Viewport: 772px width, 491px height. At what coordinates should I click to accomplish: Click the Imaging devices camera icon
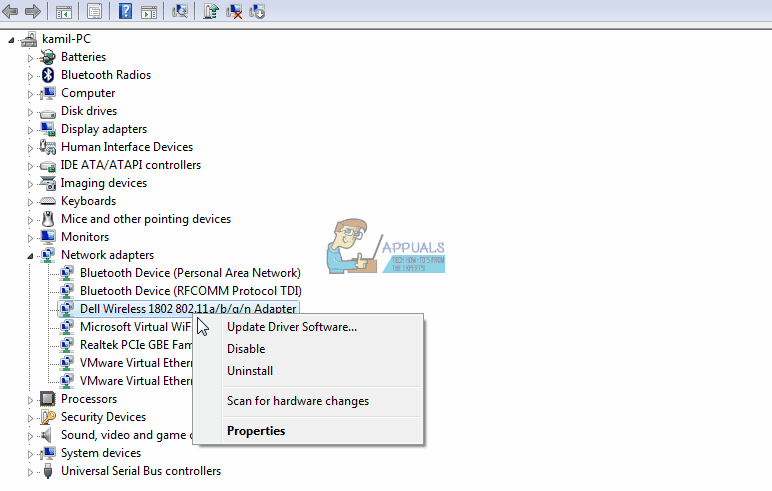pyautogui.click(x=48, y=183)
